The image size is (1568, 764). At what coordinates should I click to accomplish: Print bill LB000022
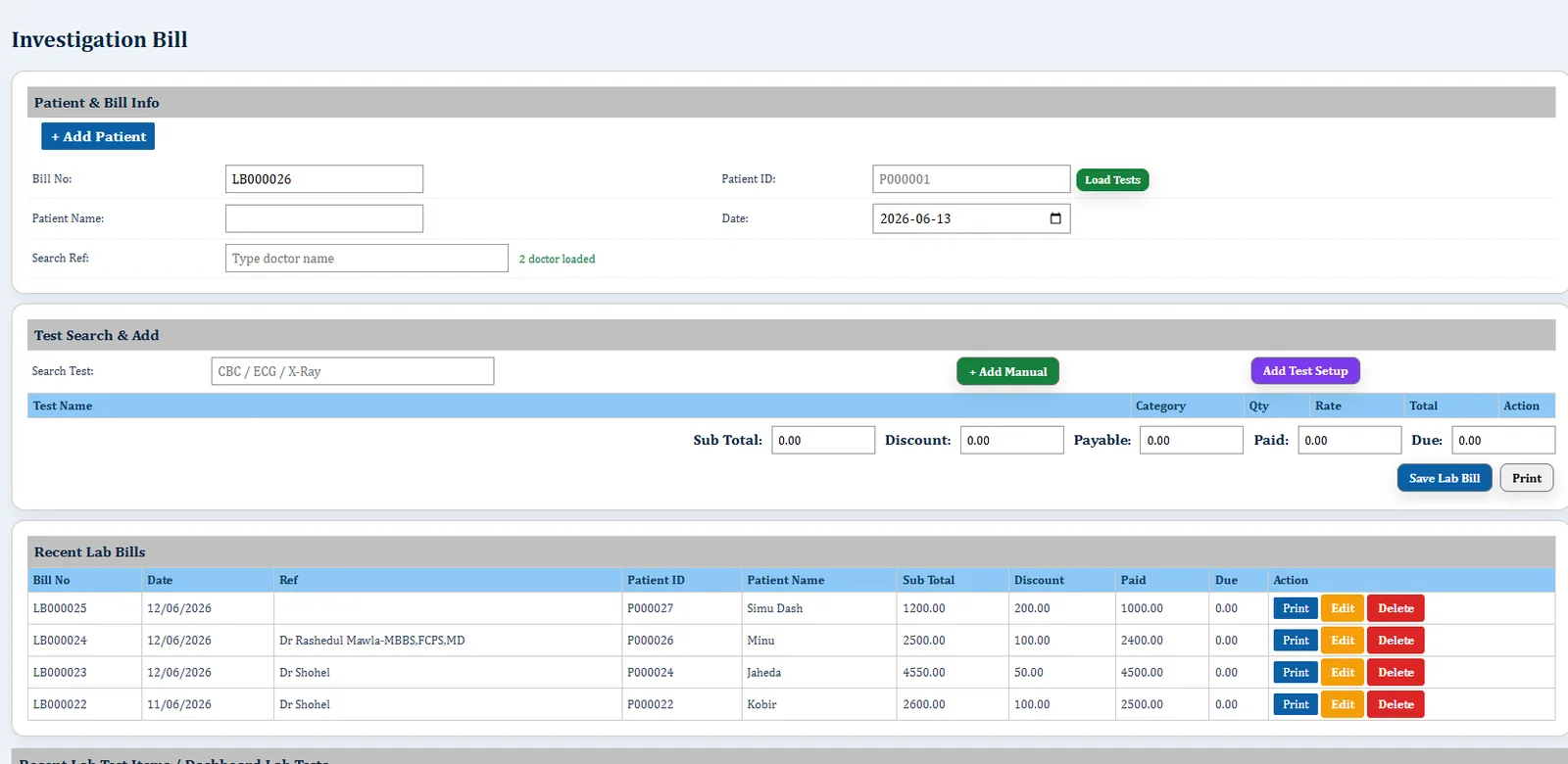pos(1296,704)
